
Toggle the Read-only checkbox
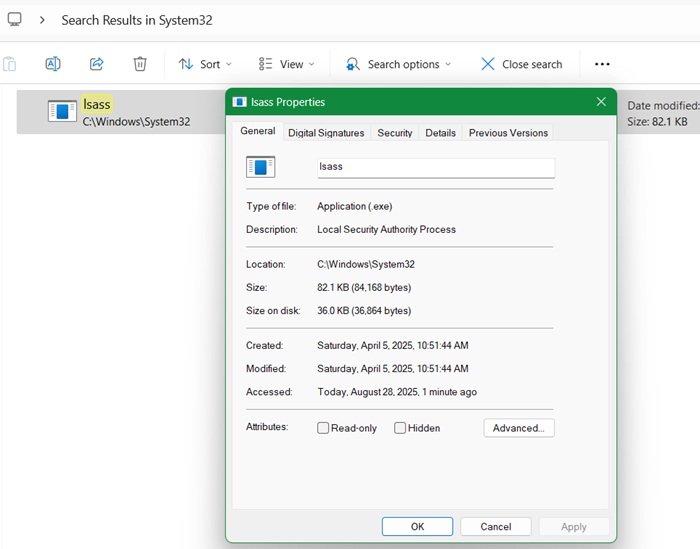(x=323, y=428)
